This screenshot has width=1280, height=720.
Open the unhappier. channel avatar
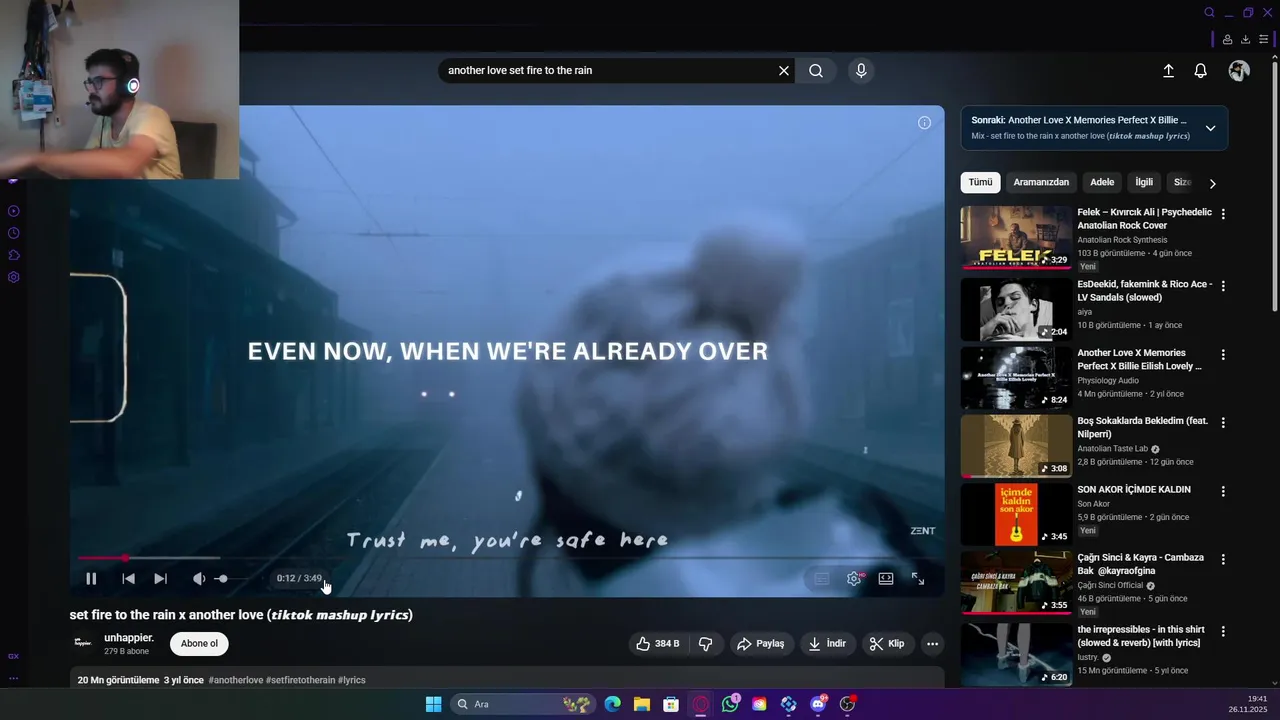tap(82, 643)
